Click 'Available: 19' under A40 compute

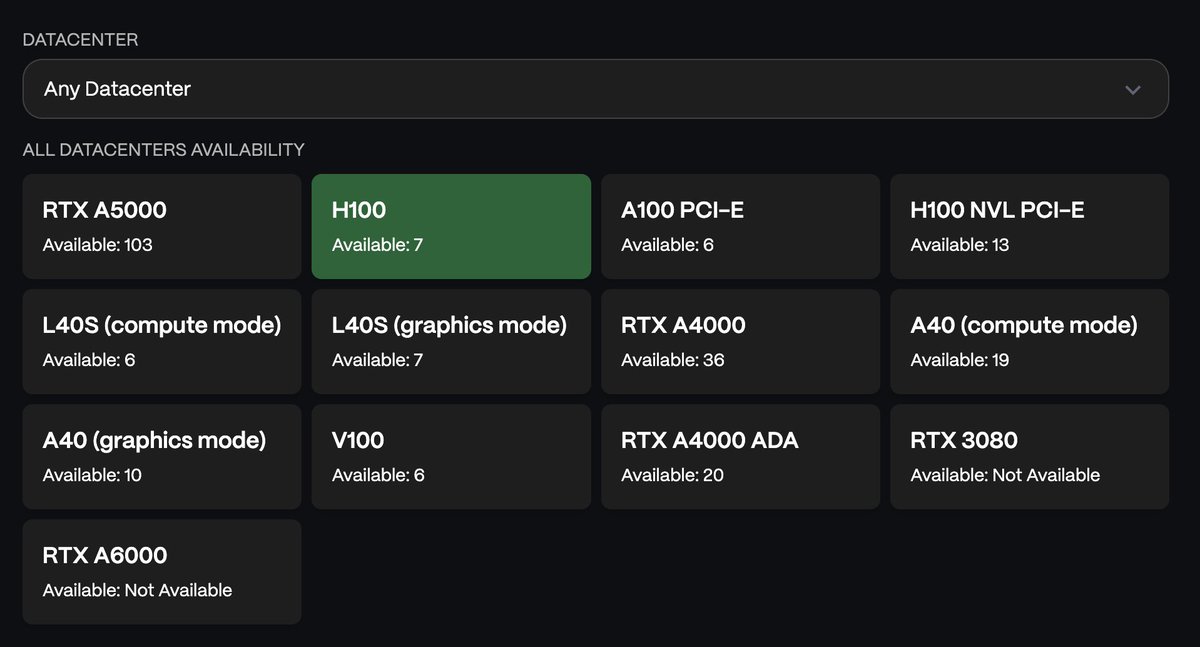(960, 360)
